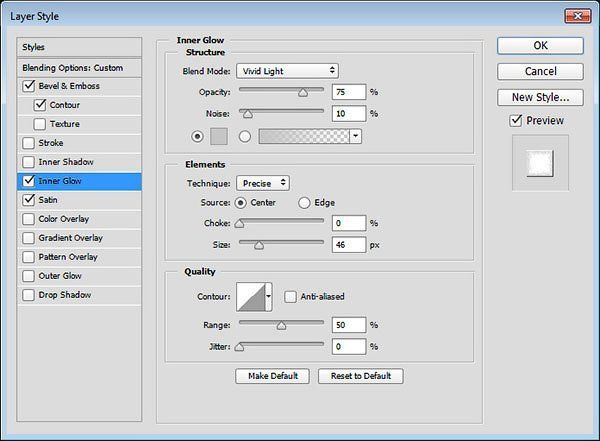The width and height of the screenshot is (600, 441).
Task: Open the Blend Mode dropdown
Action: click(x=287, y=71)
